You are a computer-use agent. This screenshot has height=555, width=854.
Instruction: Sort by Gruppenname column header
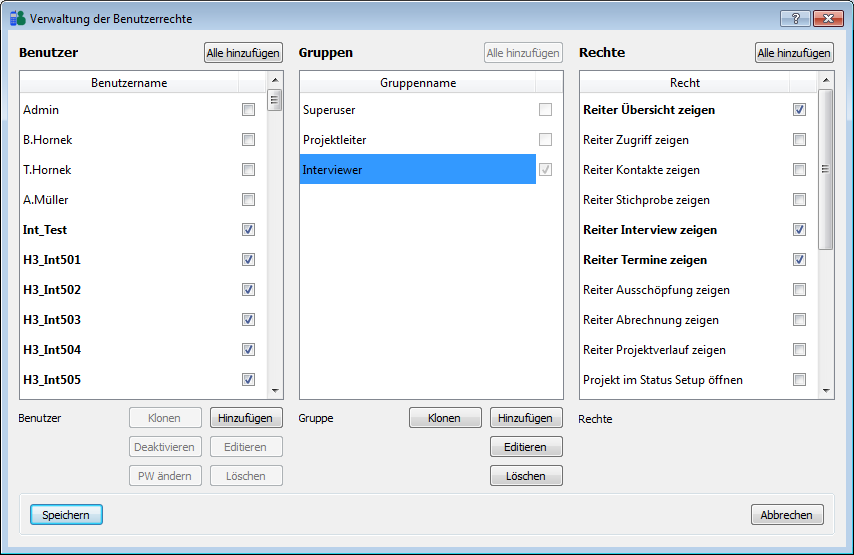(417, 83)
